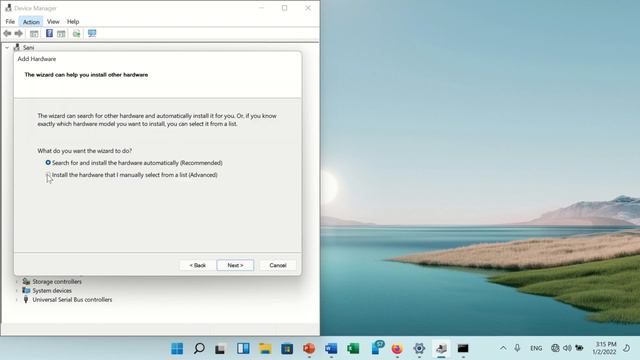Open Excel from the taskbar
Image resolution: width=640 pixels, height=360 pixels.
pos(353,349)
